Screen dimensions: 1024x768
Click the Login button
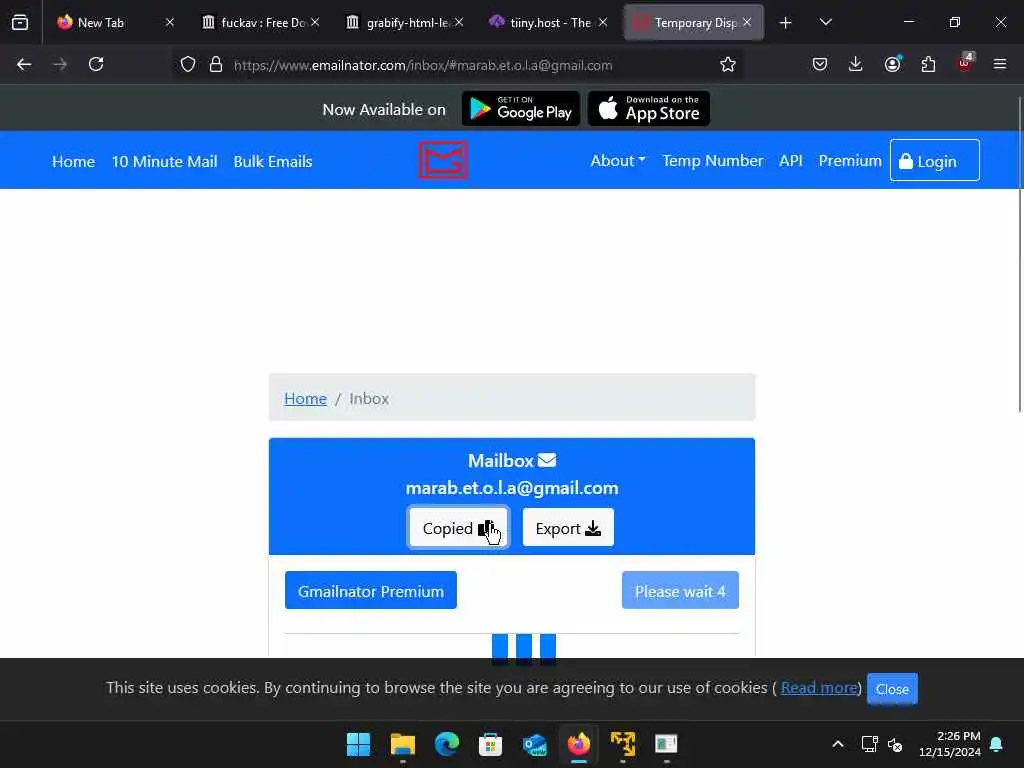[935, 160]
